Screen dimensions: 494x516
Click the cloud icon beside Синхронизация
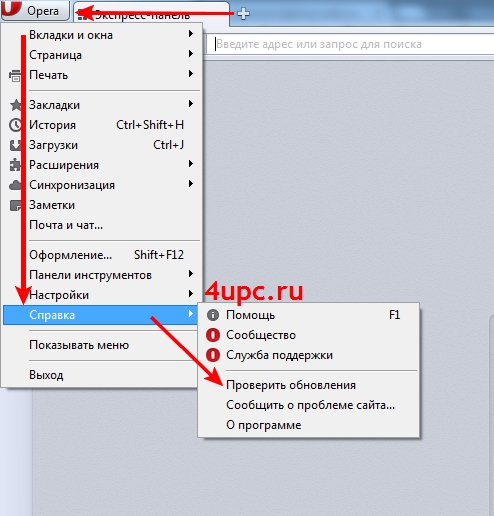tap(15, 185)
